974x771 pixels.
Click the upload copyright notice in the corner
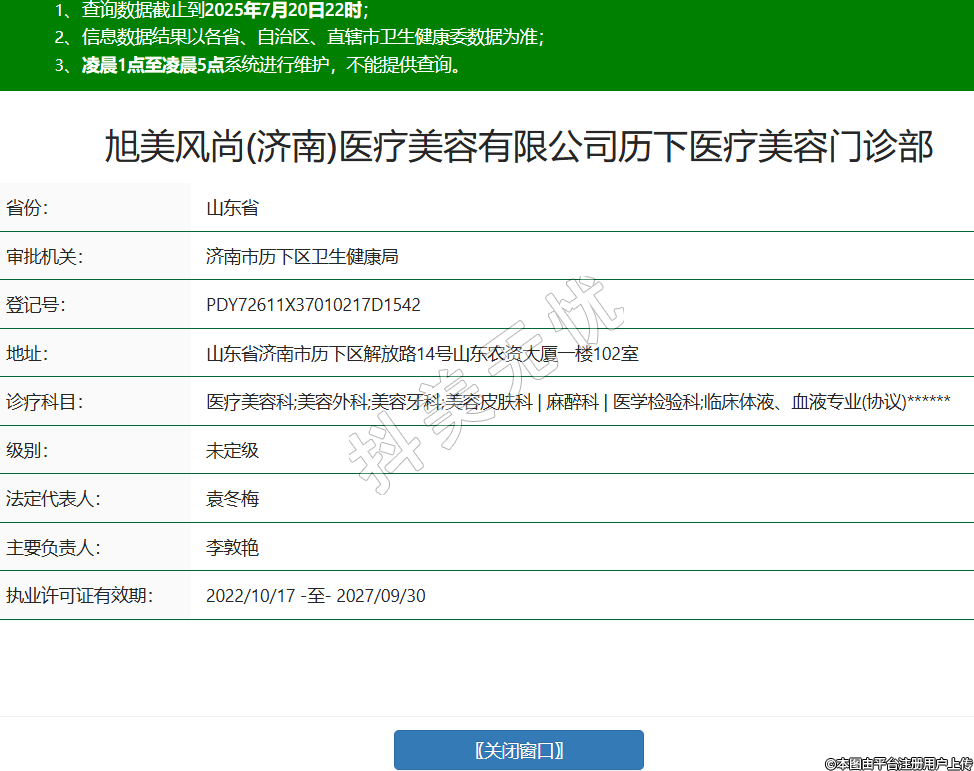(x=898, y=763)
